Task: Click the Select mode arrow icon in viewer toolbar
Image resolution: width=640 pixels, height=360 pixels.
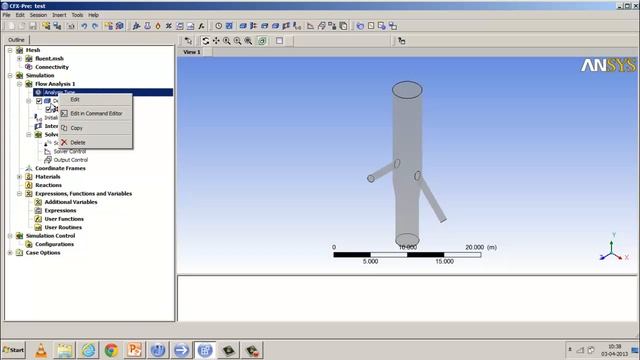Action: click(188, 41)
